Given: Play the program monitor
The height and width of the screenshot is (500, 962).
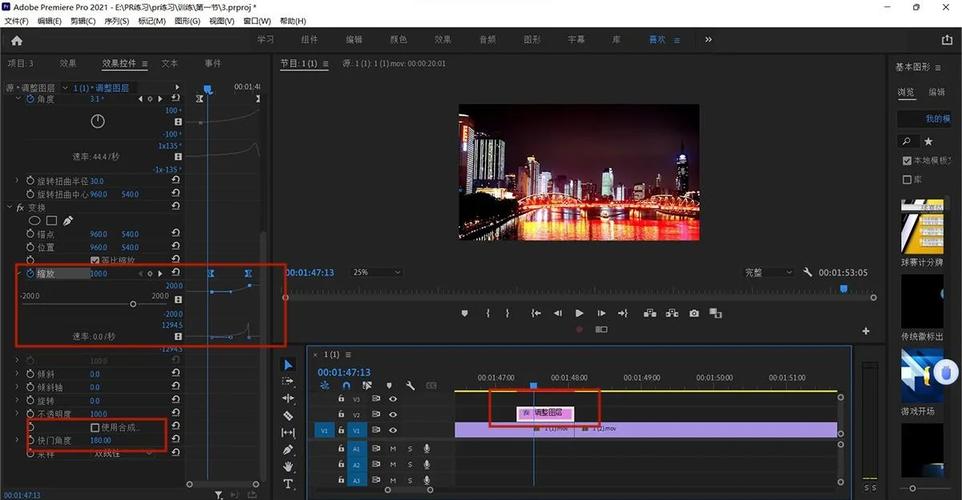Looking at the screenshot, I should [x=579, y=313].
